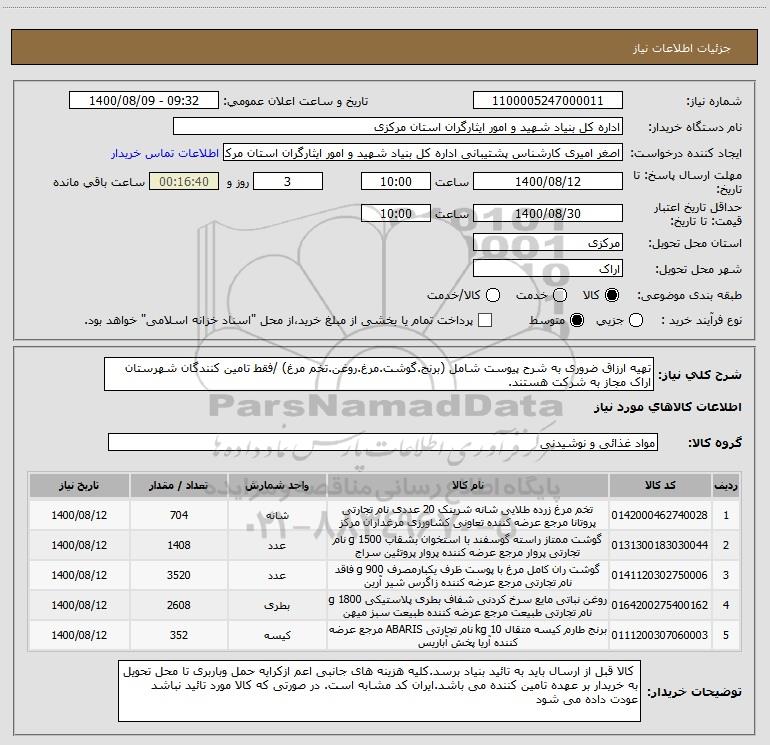Click egg product name تخم مرغ زرده طلایی
The height and width of the screenshot is (745, 770).
pyautogui.click(x=468, y=516)
